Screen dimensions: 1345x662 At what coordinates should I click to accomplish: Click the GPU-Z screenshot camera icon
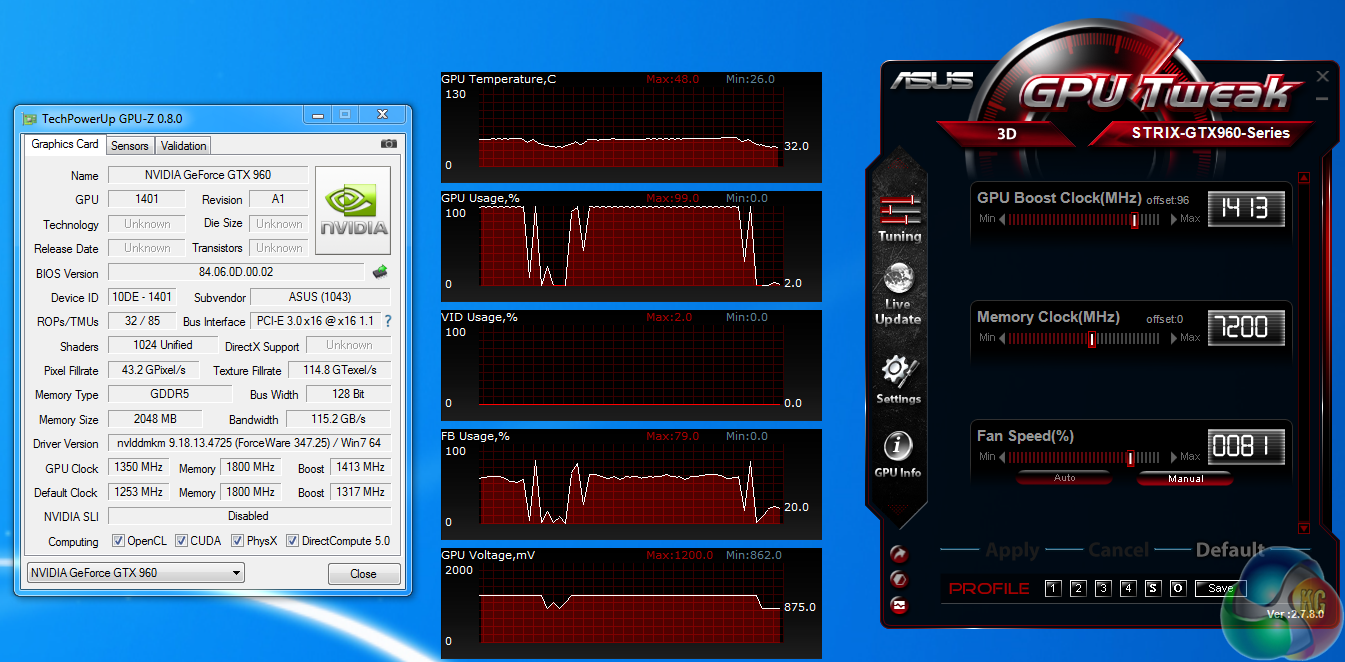click(x=389, y=144)
